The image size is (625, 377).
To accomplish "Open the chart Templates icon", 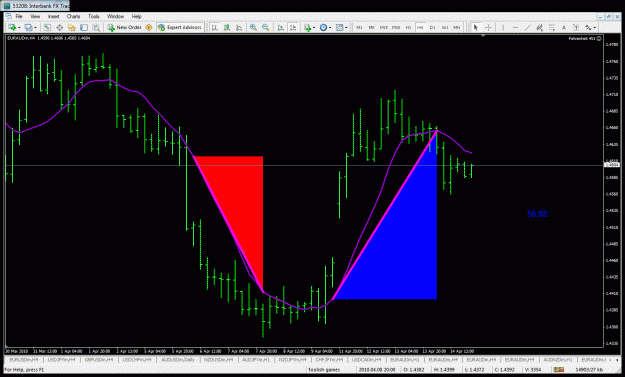I will [340, 27].
